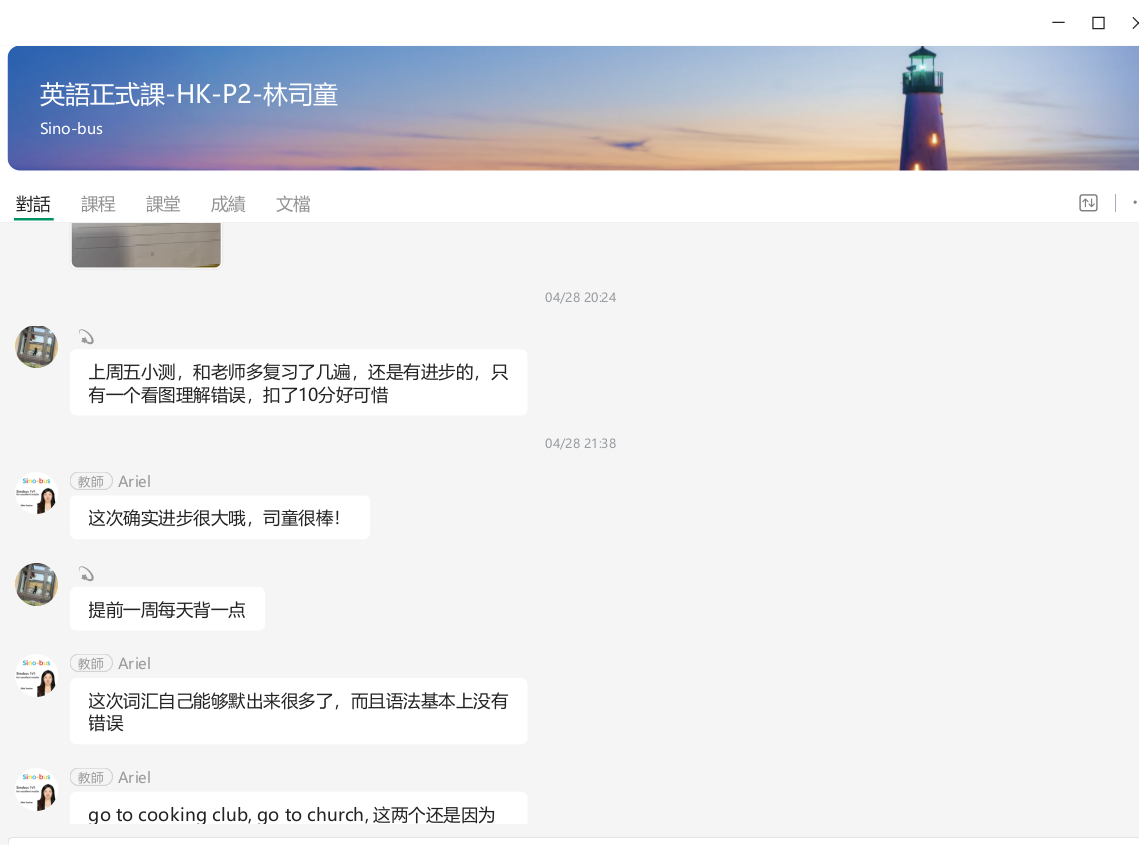Go to the 課堂 tab
This screenshot has height=845, width=1139.
(x=163, y=204)
